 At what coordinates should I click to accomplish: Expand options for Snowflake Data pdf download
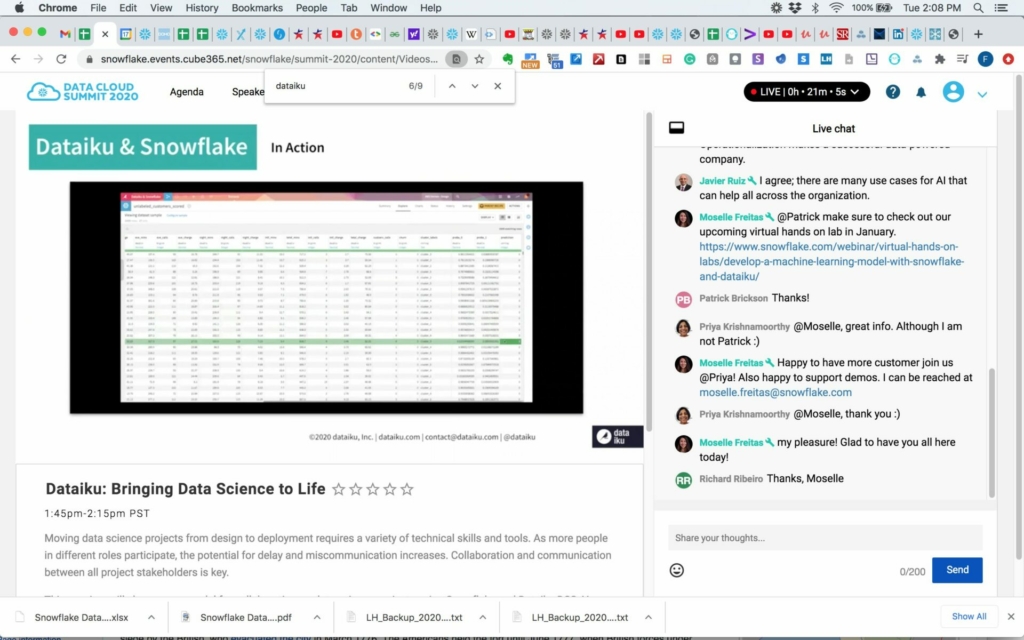click(x=317, y=617)
